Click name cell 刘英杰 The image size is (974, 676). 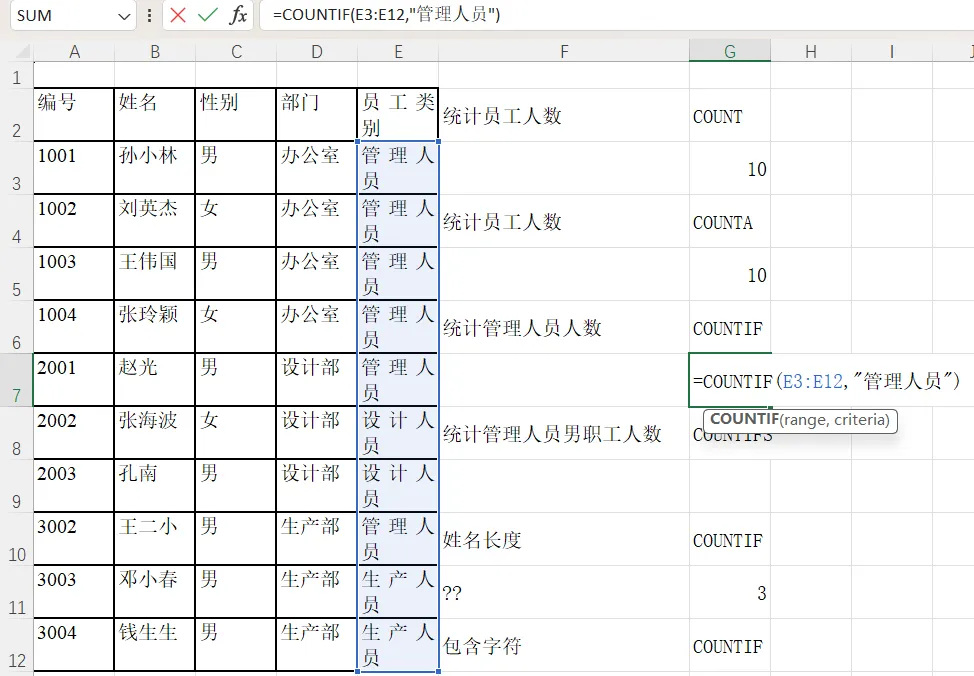pyautogui.click(x=155, y=221)
